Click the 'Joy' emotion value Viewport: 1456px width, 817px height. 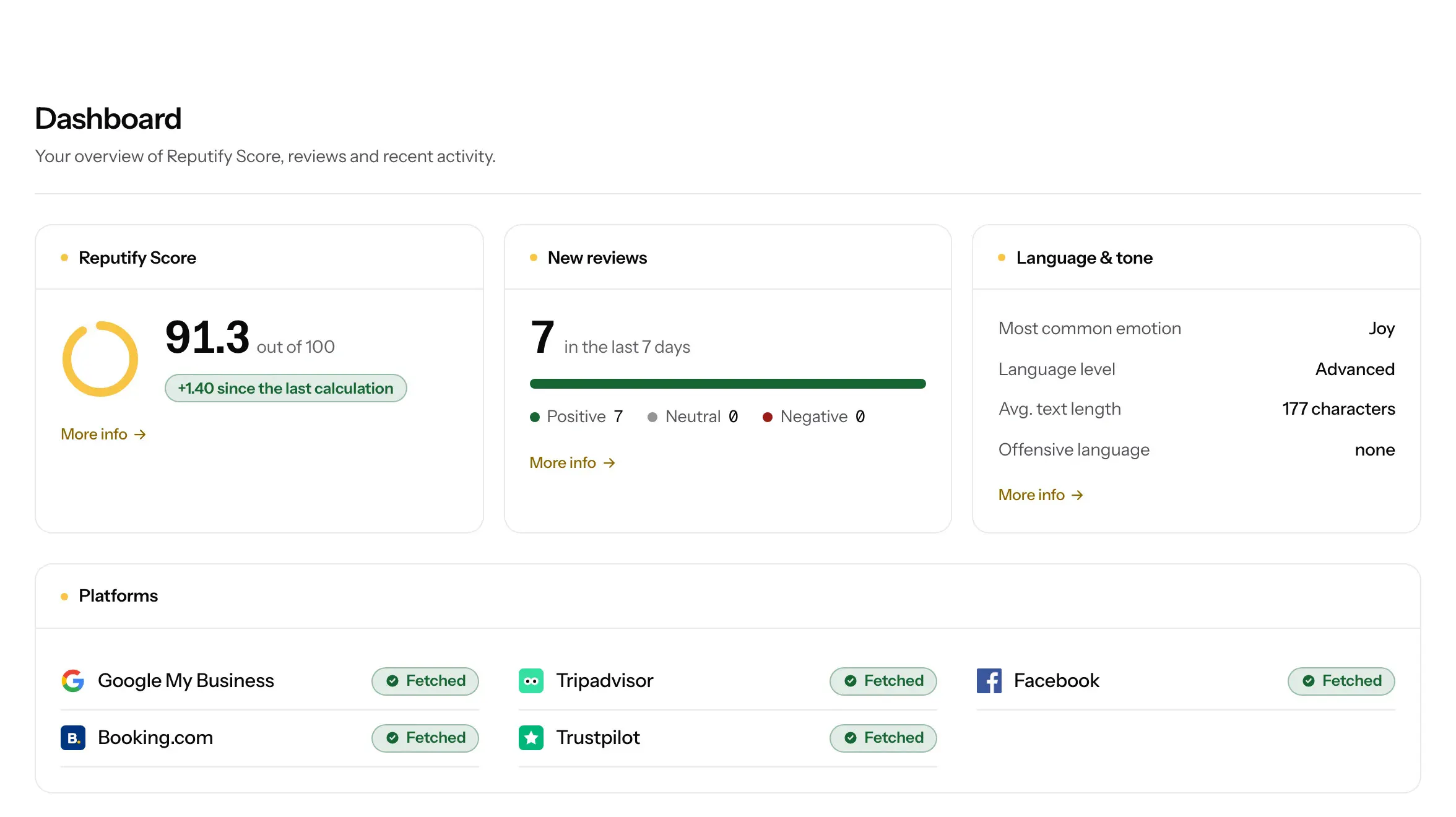(x=1382, y=329)
